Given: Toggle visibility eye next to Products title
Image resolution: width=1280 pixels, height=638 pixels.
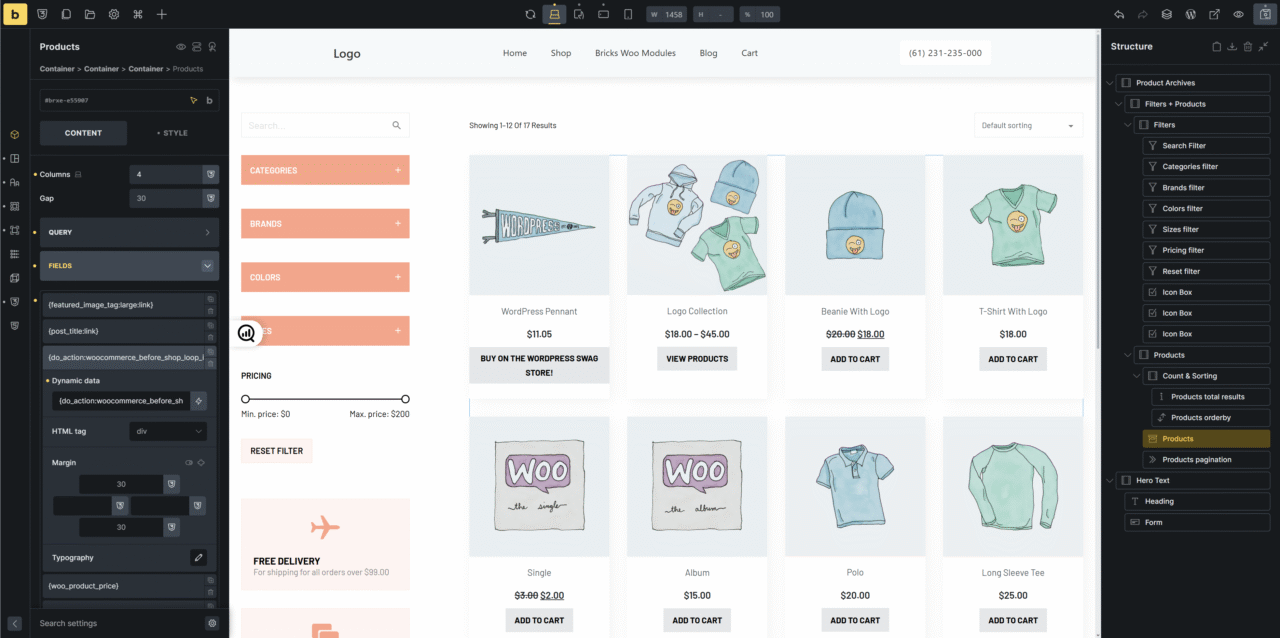Looking at the screenshot, I should tap(181, 47).
